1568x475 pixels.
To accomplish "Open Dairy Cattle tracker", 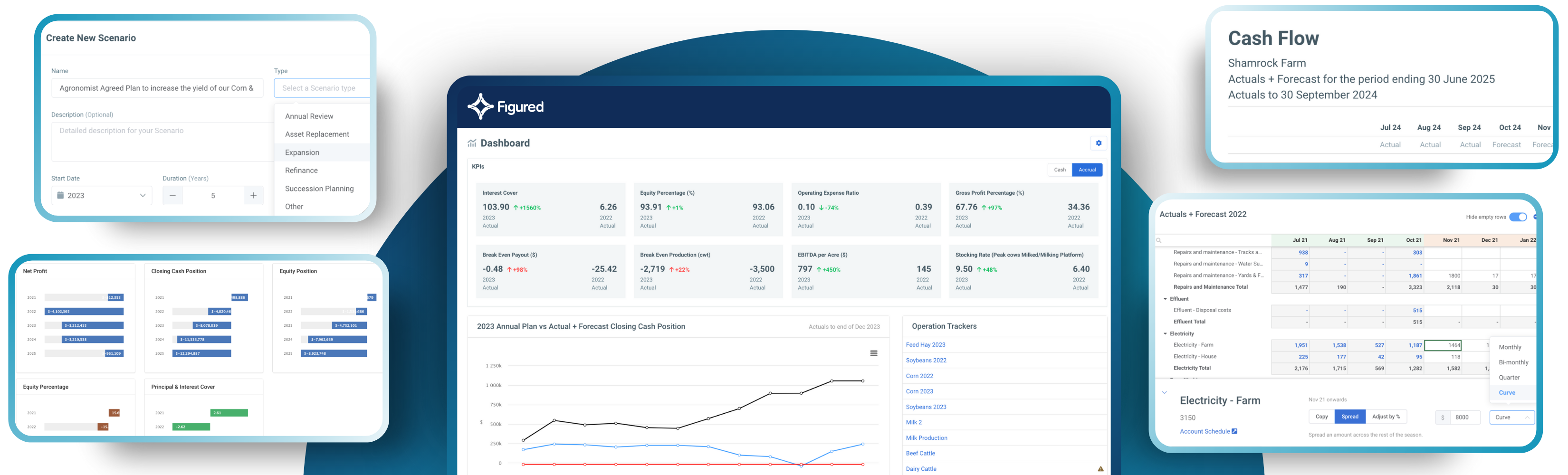I will (x=921, y=469).
